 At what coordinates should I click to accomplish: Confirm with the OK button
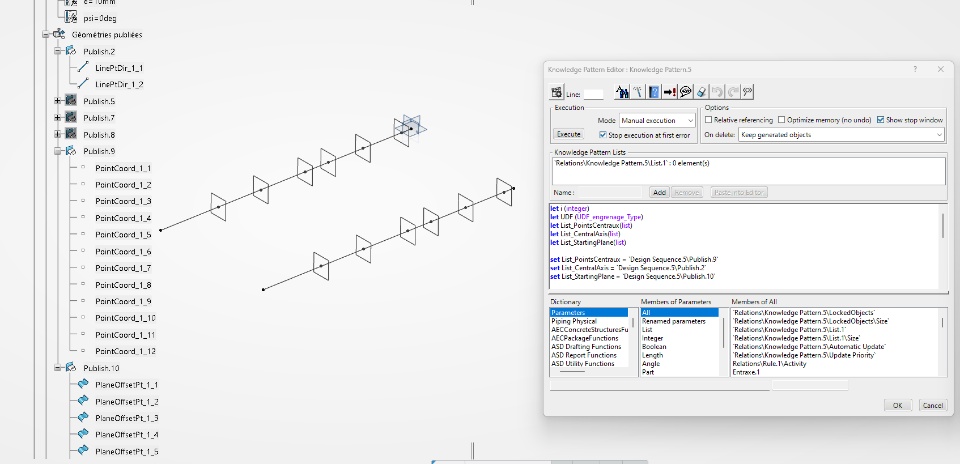tap(898, 405)
